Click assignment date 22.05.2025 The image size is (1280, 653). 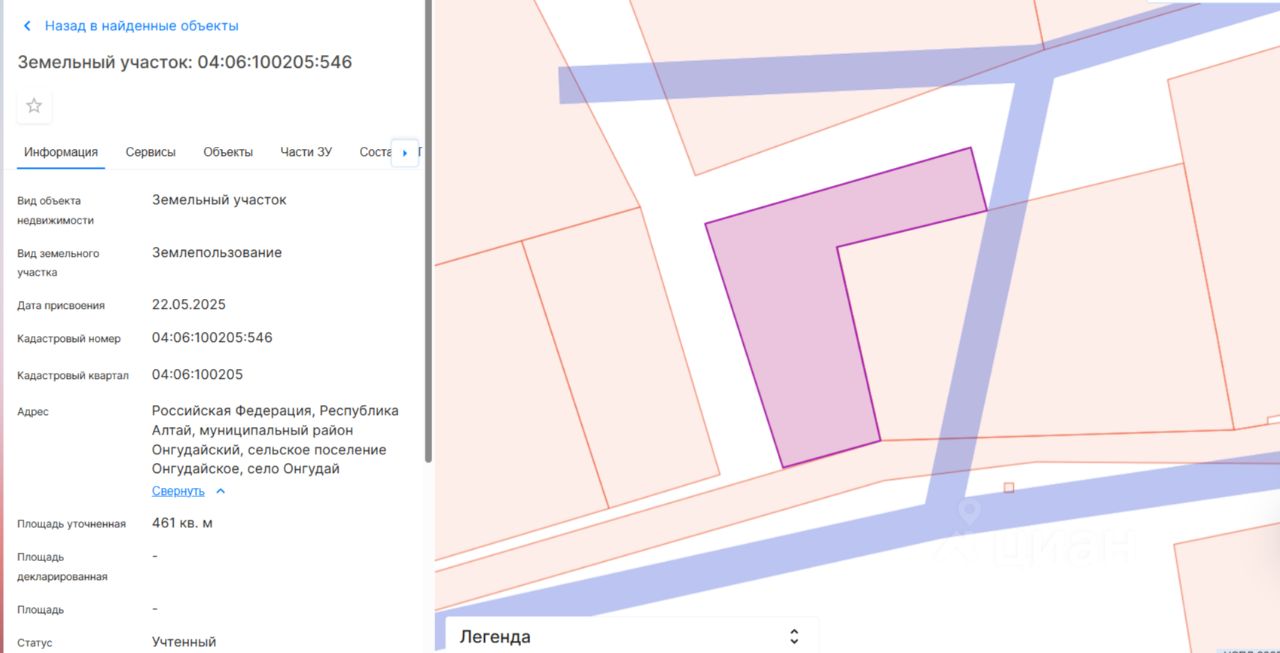(x=189, y=304)
